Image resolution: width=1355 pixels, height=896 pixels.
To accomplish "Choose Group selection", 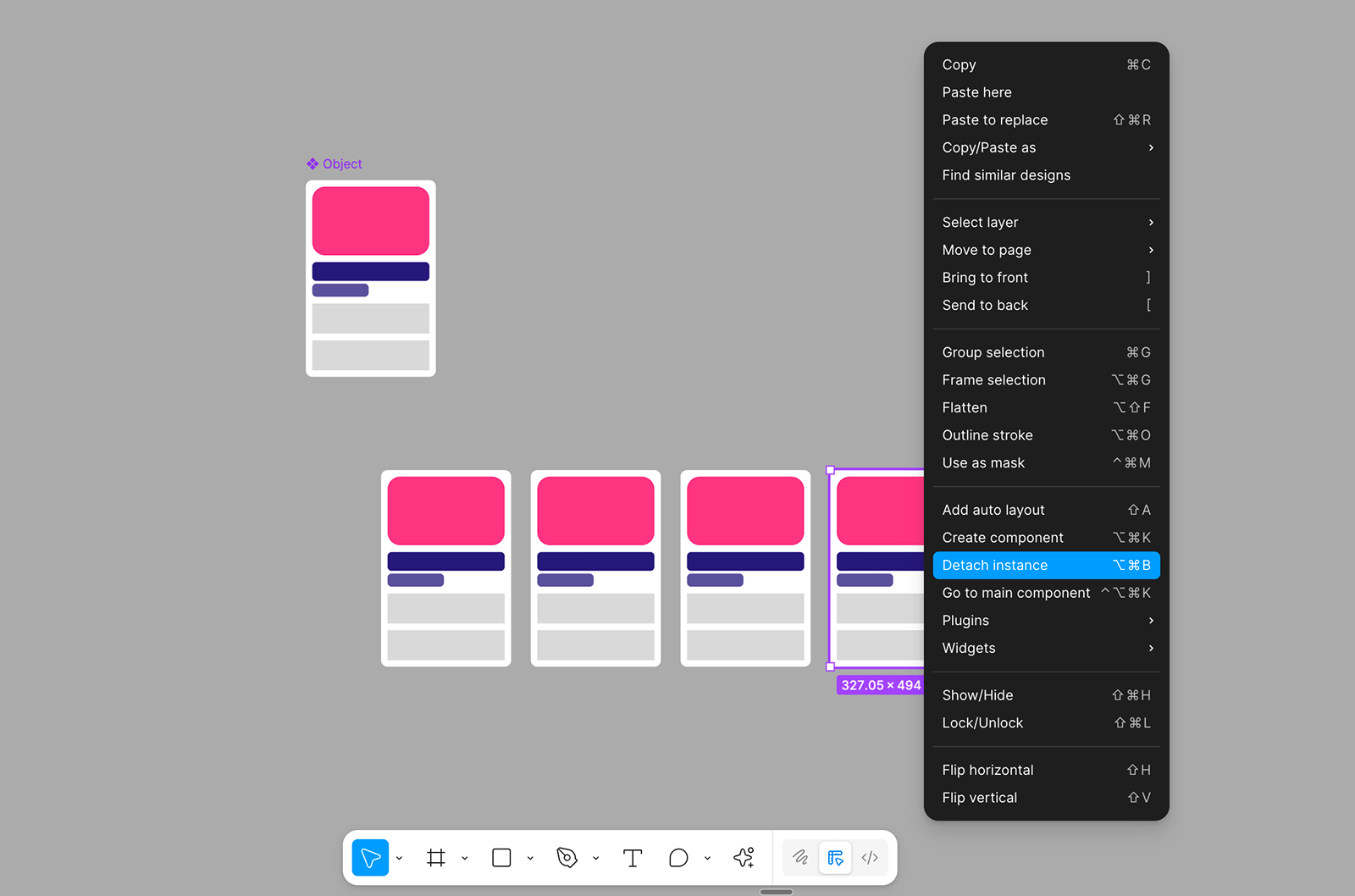I will point(1046,352).
